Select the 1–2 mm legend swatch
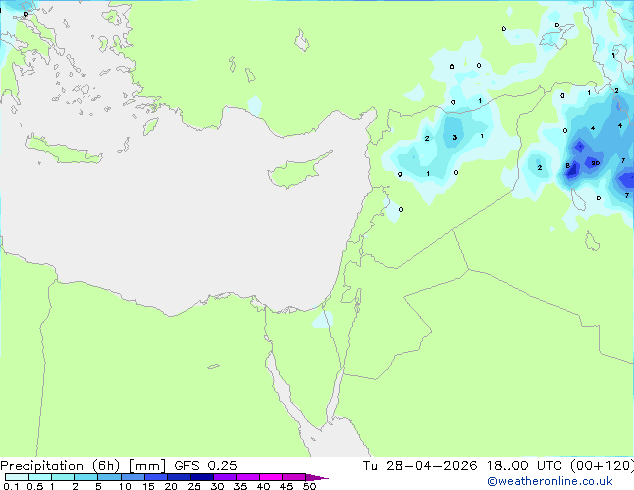634x490 pixels. coord(63,477)
